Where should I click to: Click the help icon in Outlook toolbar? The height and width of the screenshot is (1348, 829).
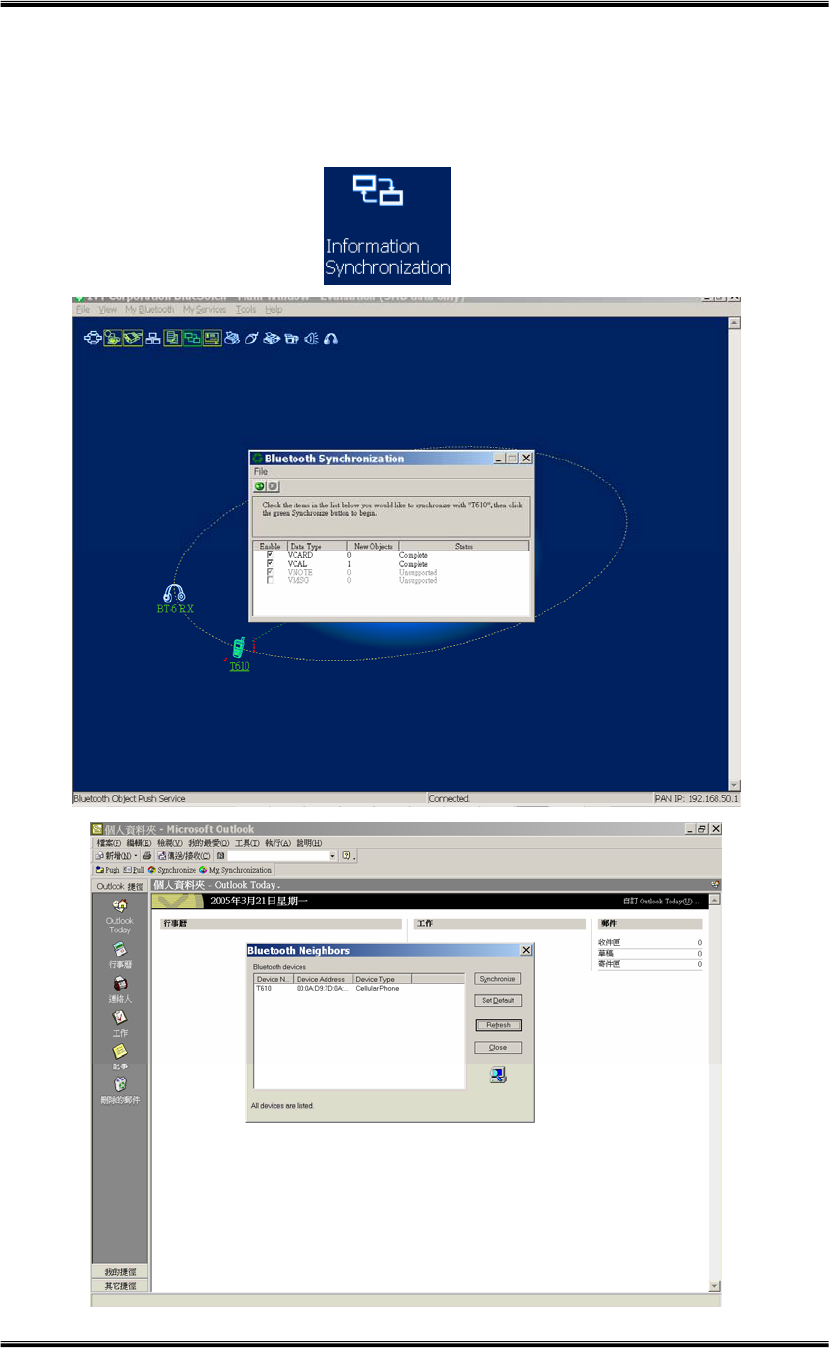[347, 855]
